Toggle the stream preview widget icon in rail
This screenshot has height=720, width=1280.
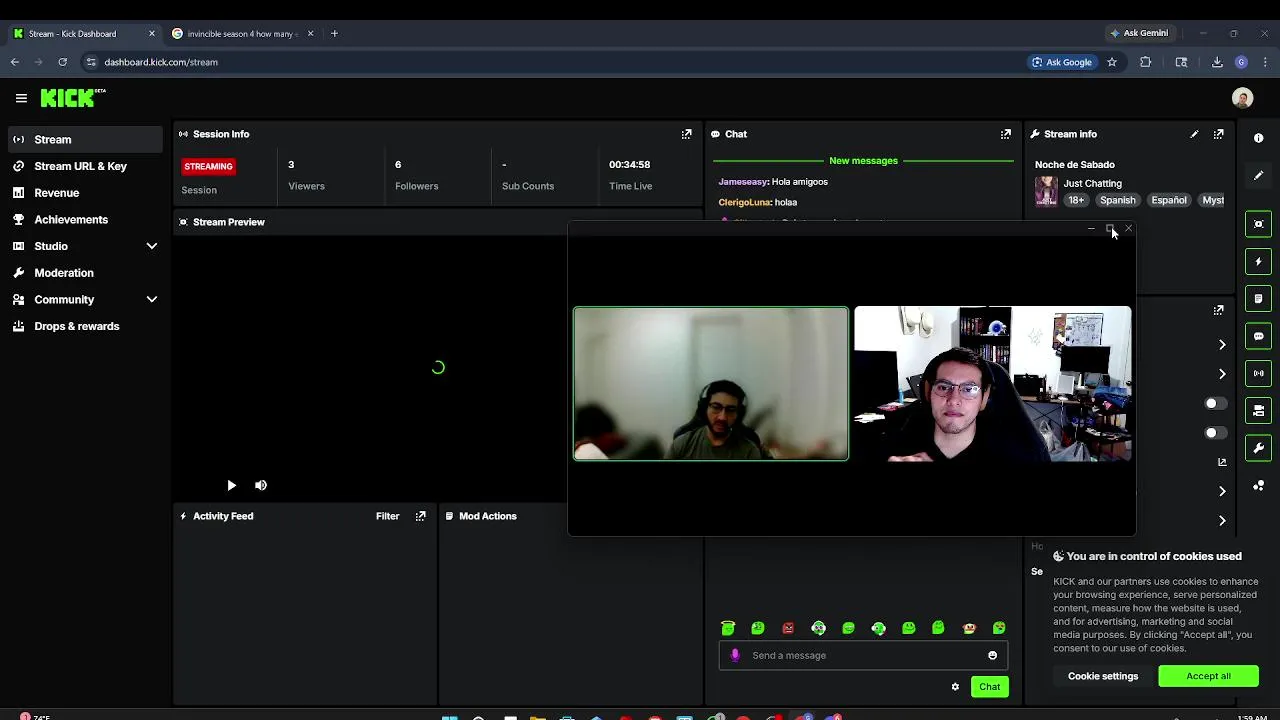[x=1259, y=224]
